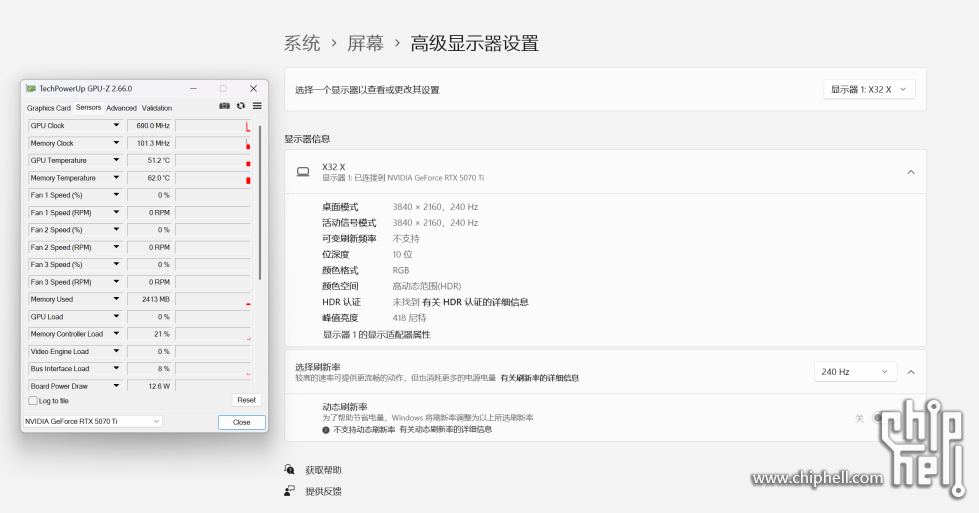Open the GPU Load sensor dropdown
This screenshot has width=979, height=513.
[x=116, y=316]
